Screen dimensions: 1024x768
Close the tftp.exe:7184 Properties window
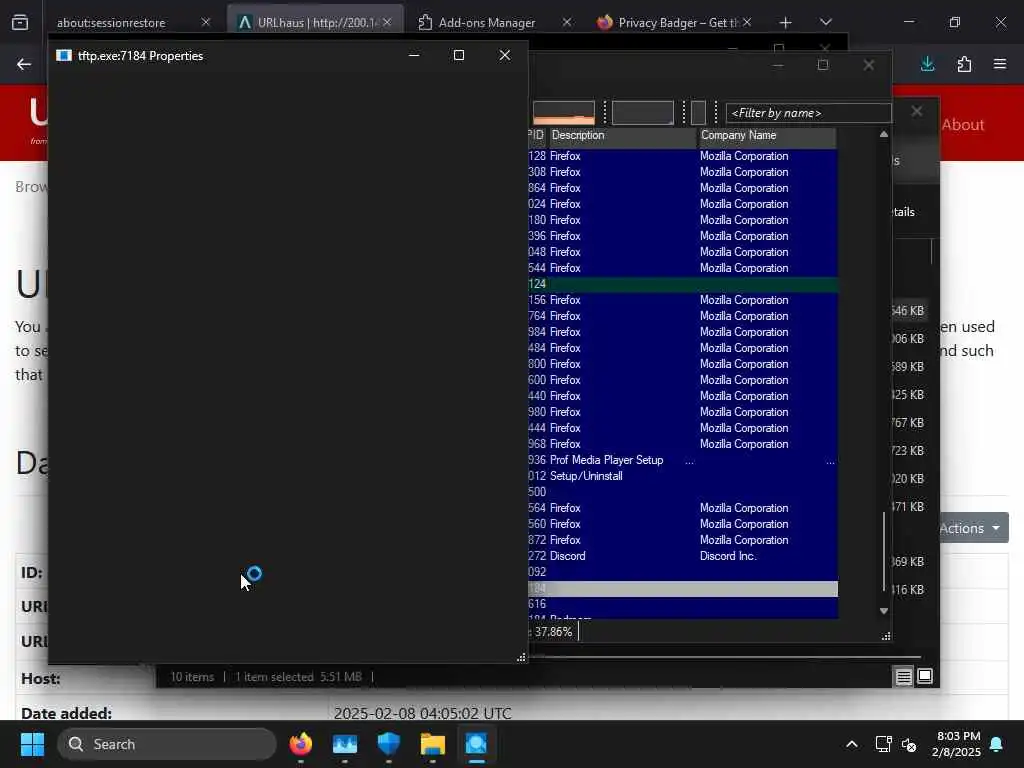(x=505, y=56)
